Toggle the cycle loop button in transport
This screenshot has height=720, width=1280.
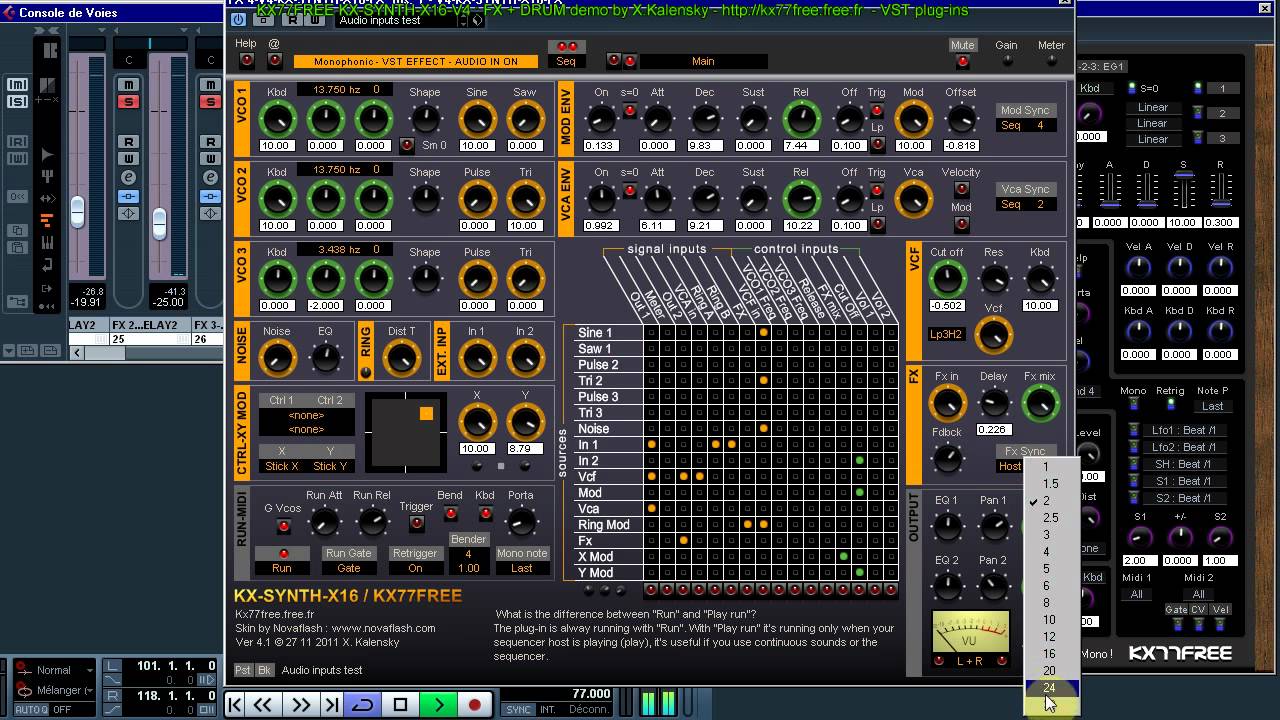(361, 705)
